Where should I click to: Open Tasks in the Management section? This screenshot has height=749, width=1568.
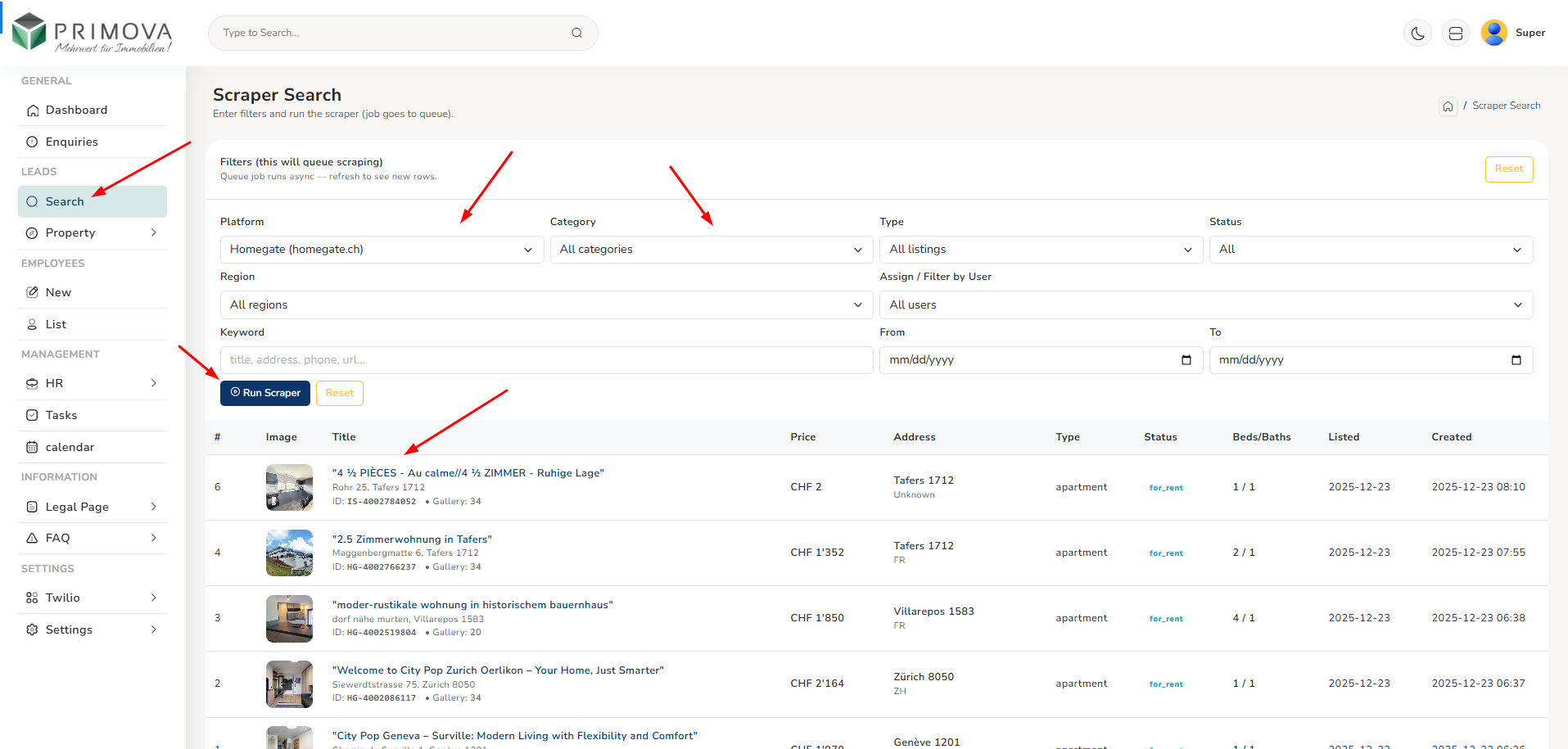click(x=61, y=416)
